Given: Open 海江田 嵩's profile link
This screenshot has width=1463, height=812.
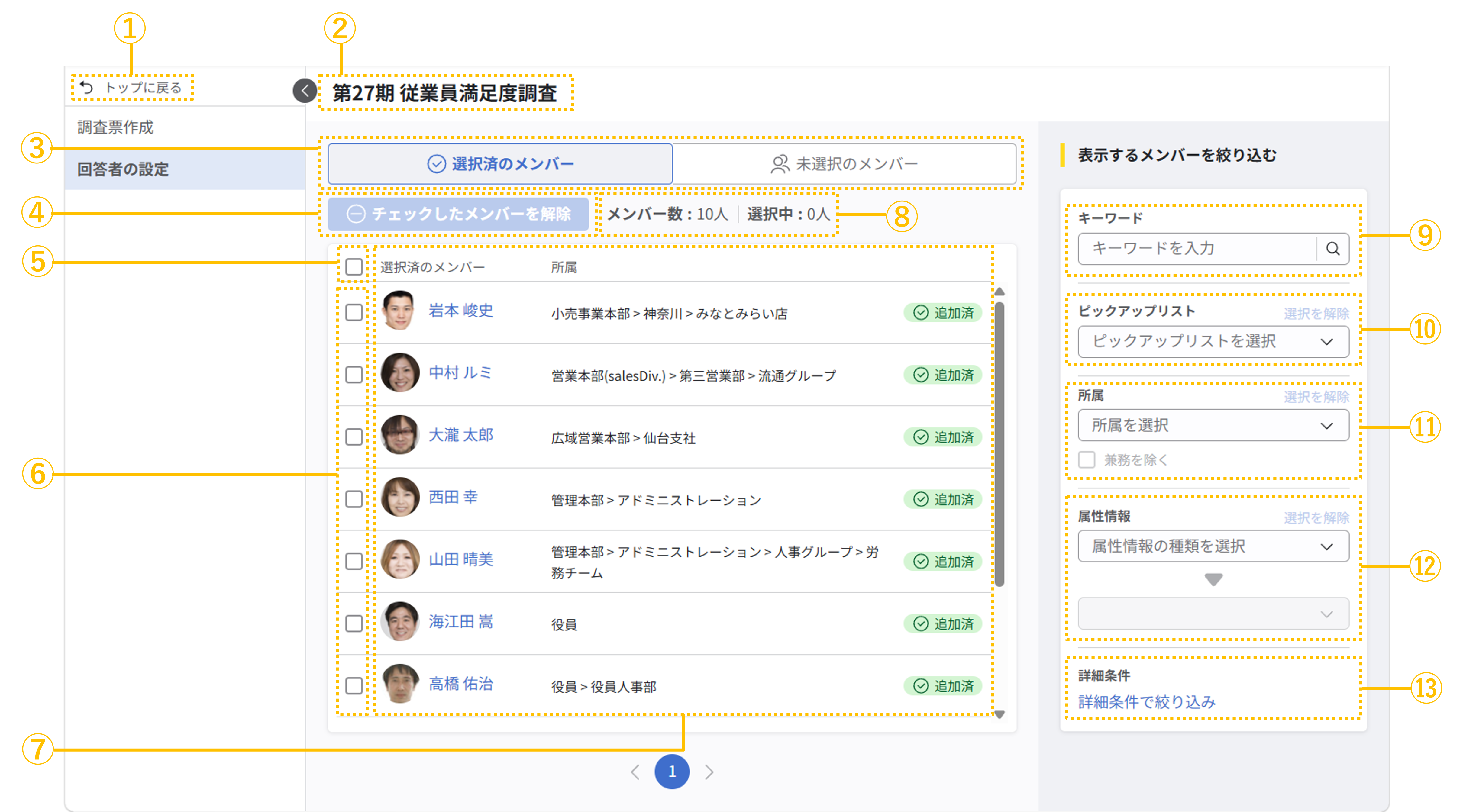Looking at the screenshot, I should coord(460,622).
